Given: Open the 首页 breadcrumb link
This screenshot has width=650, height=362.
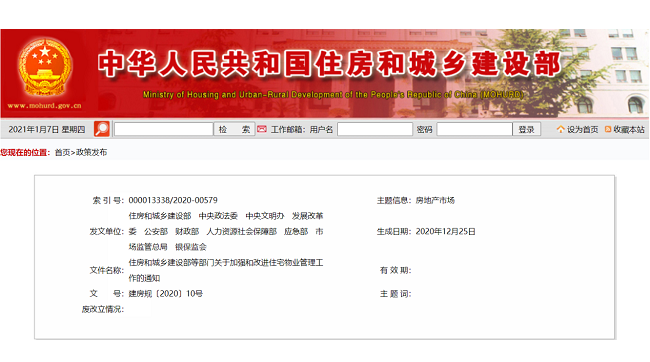Looking at the screenshot, I should pyautogui.click(x=62, y=153).
